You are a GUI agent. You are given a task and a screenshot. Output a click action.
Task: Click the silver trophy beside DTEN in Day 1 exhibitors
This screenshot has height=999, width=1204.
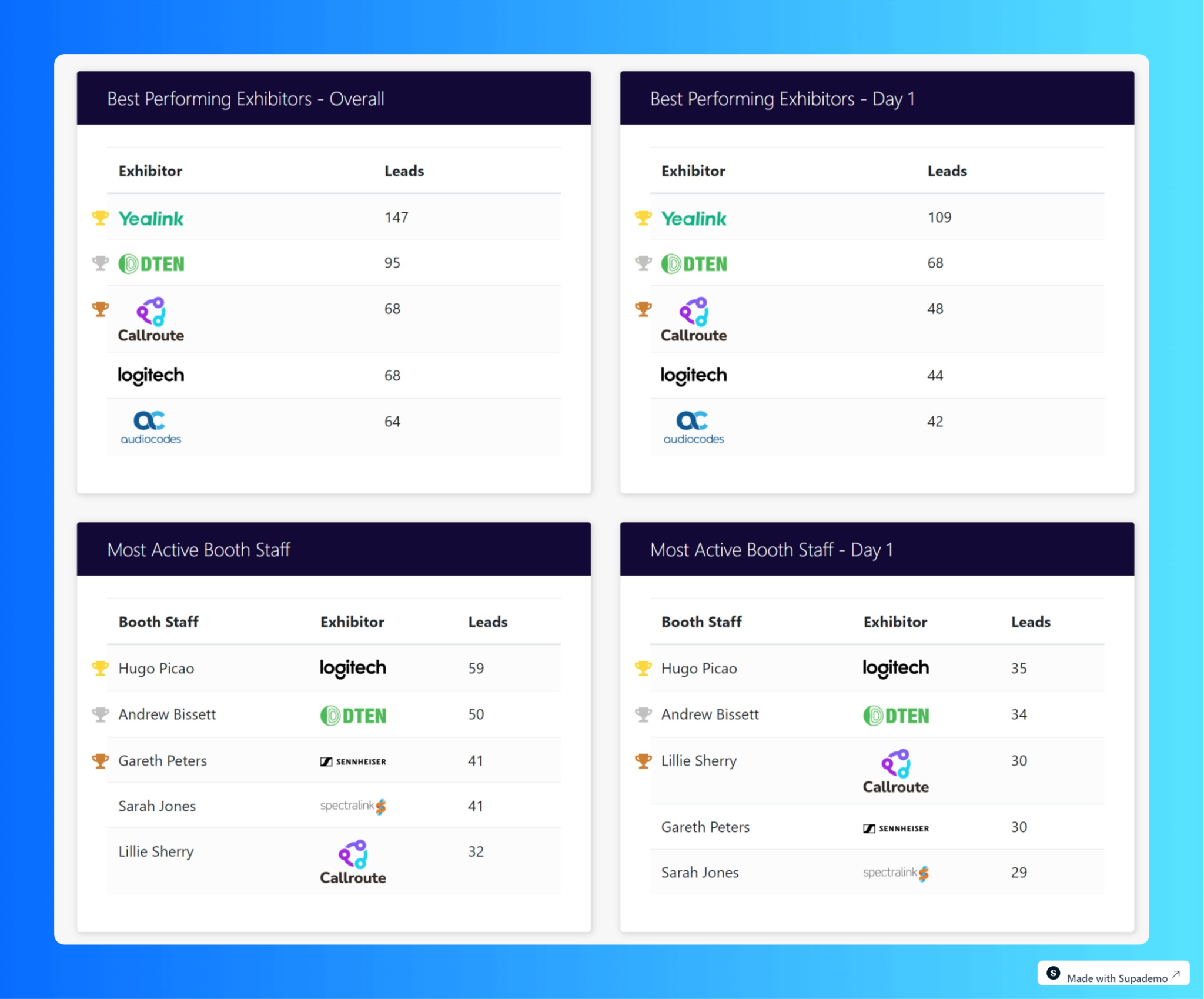click(643, 263)
